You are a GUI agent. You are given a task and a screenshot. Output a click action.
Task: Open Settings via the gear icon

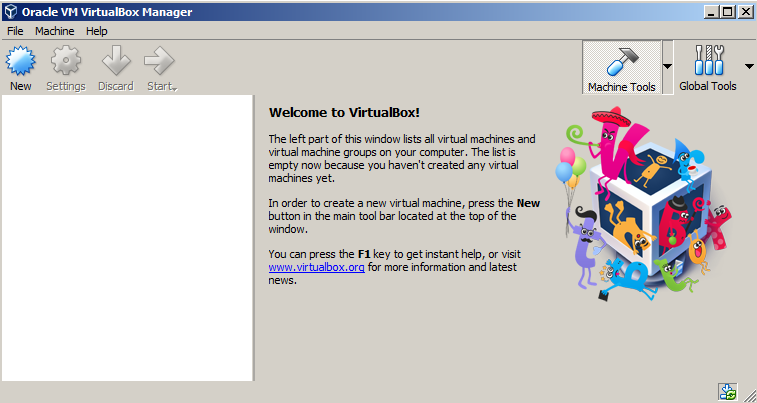pos(66,62)
